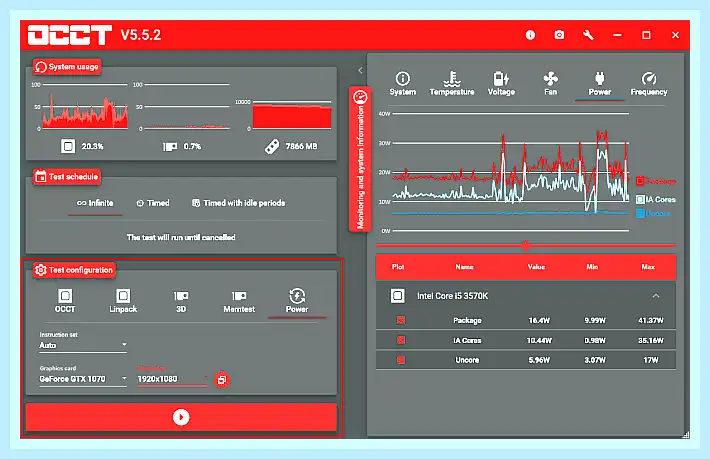Toggle Package legend swatch in graph
This screenshot has width=710, height=459.
coord(640,181)
